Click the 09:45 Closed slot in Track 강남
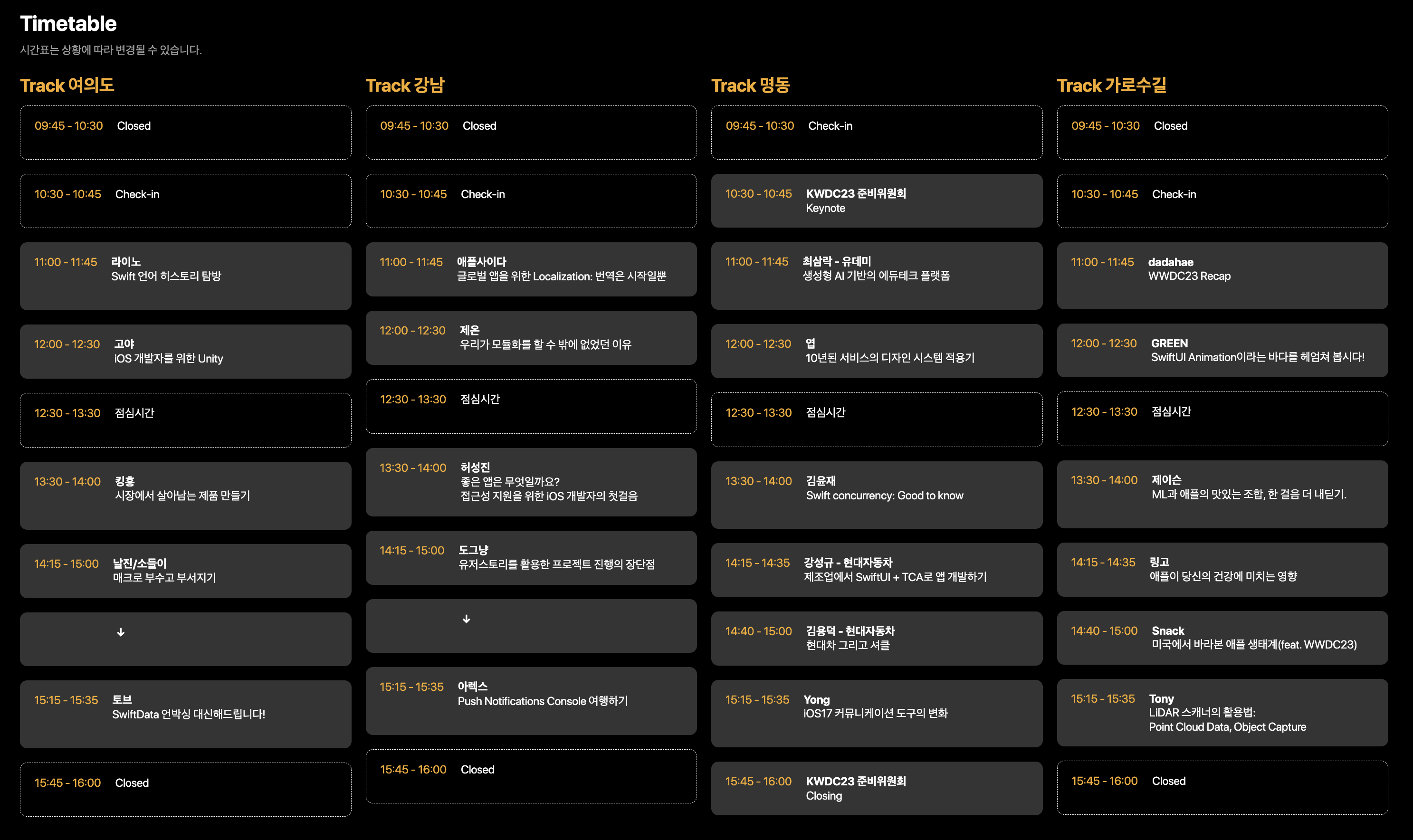This screenshot has height=840, width=1413. [531, 133]
